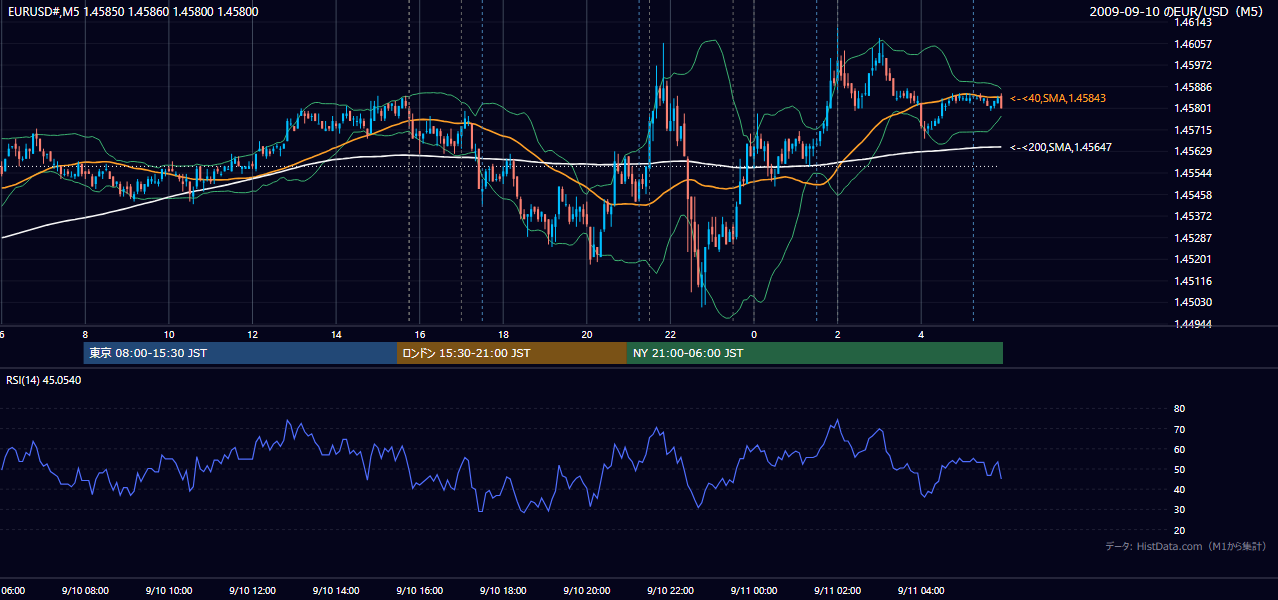Click RSI scale value 60
This screenshot has width=1278, height=600.
[1180, 449]
